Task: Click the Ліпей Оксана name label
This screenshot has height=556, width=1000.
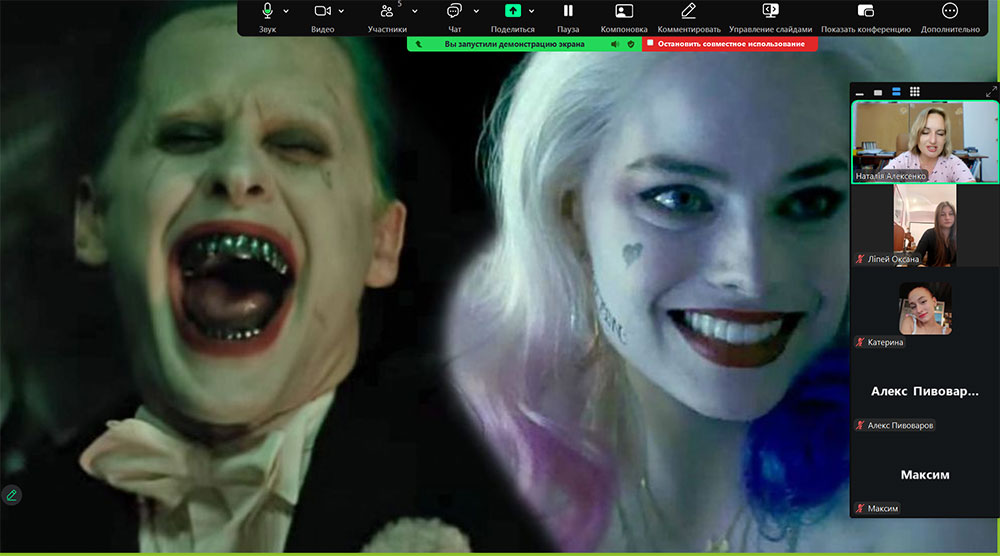Action: click(x=893, y=259)
